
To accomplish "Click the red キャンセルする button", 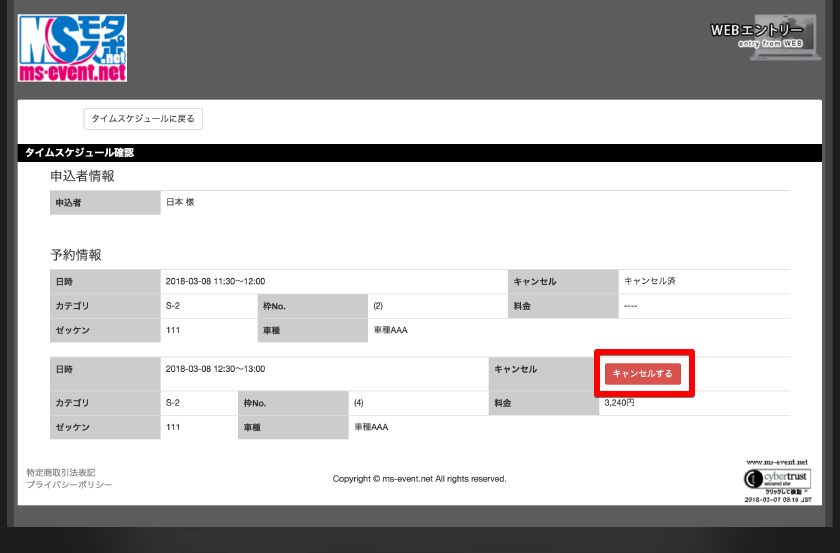I will coord(643,373).
